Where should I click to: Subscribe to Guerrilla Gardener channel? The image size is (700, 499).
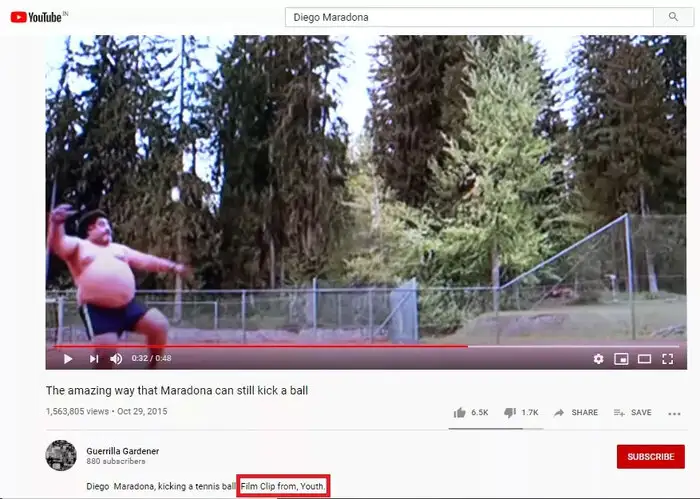pos(650,457)
